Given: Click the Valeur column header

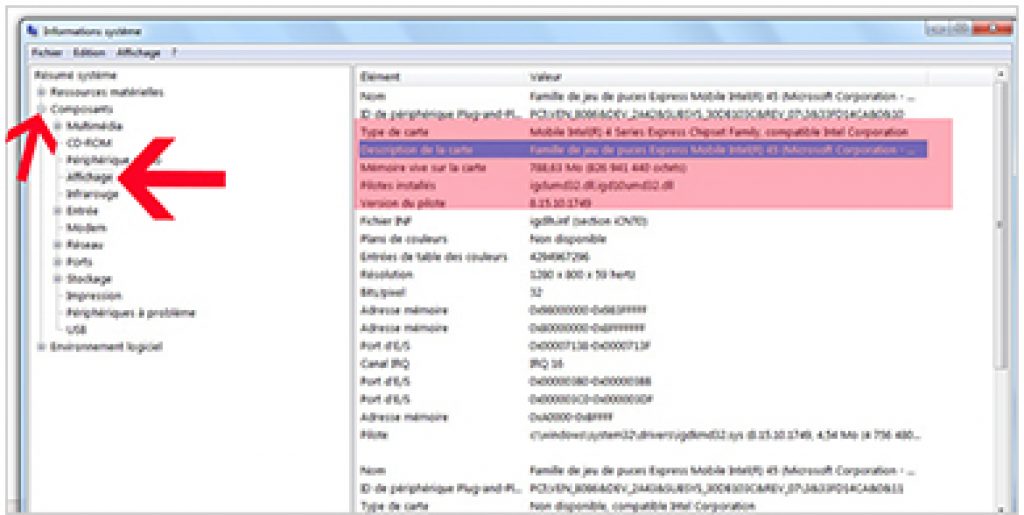Looking at the screenshot, I should coord(546,76).
